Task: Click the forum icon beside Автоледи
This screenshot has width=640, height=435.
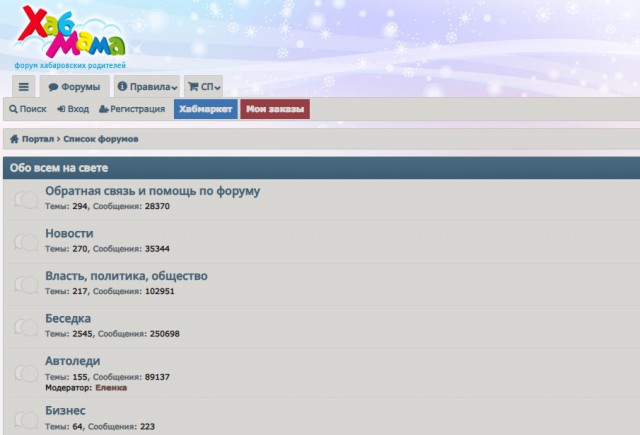Action: (x=26, y=373)
